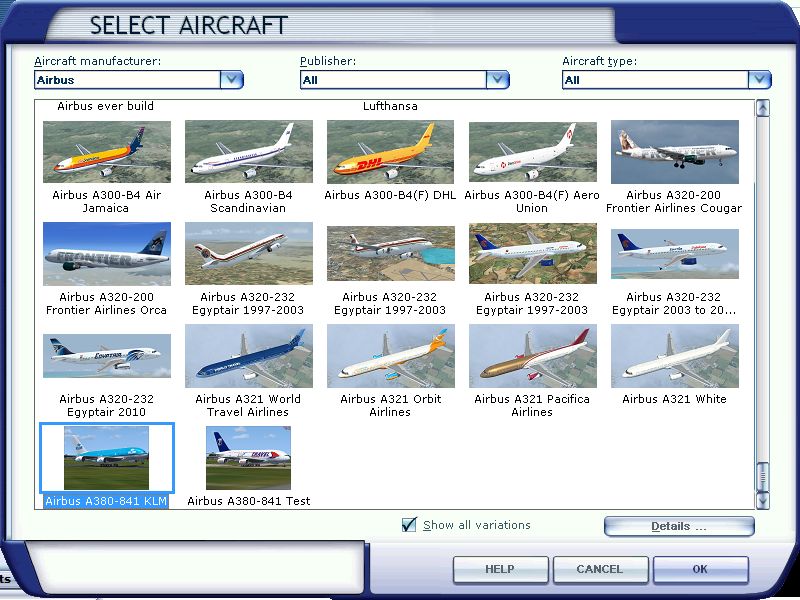The image size is (800, 600).
Task: Click the scrollbar up arrow
Action: [x=763, y=108]
